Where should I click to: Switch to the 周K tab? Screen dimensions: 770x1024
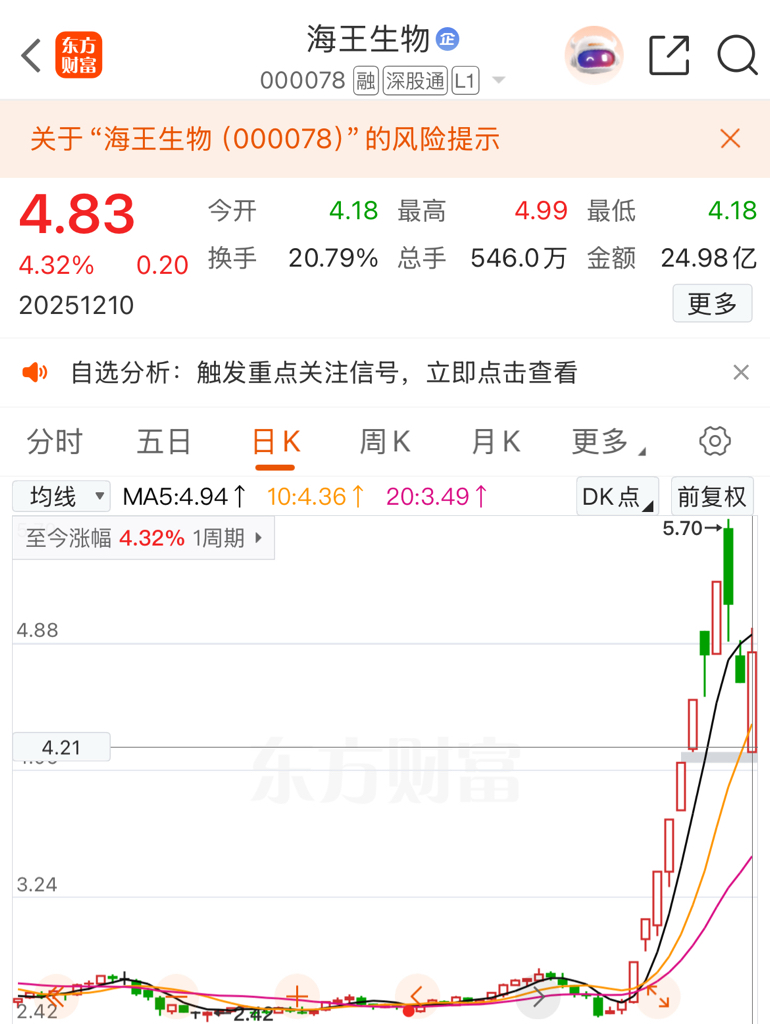coord(385,441)
